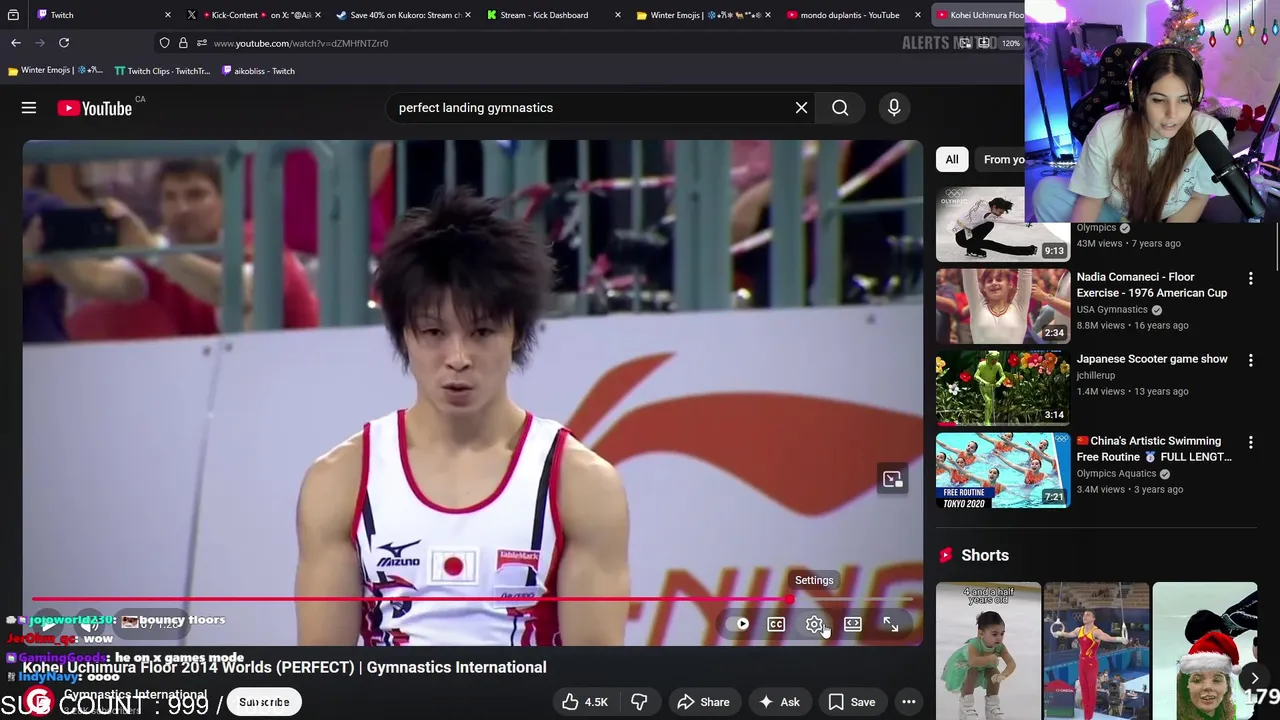This screenshot has height=720, width=1280.
Task: Click the padlock site info icon
Action: click(183, 43)
